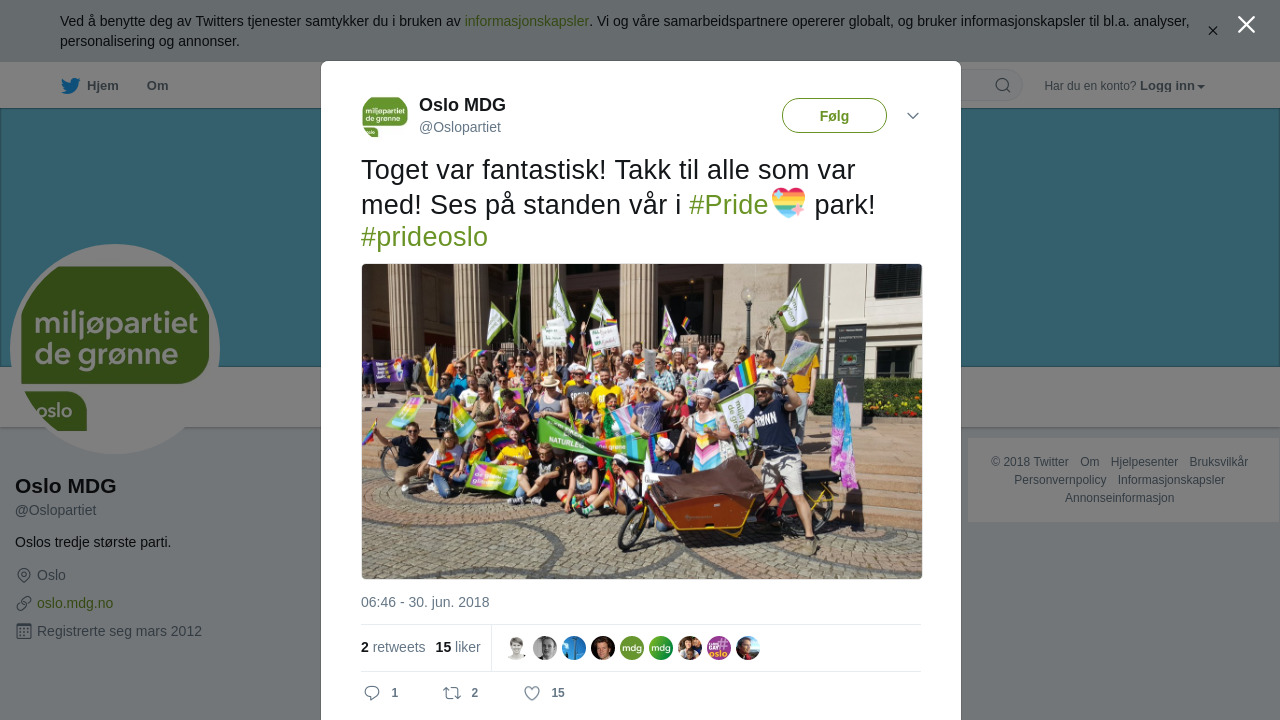Expand tweet options chevron menu
This screenshot has height=720, width=1280.
tap(913, 116)
